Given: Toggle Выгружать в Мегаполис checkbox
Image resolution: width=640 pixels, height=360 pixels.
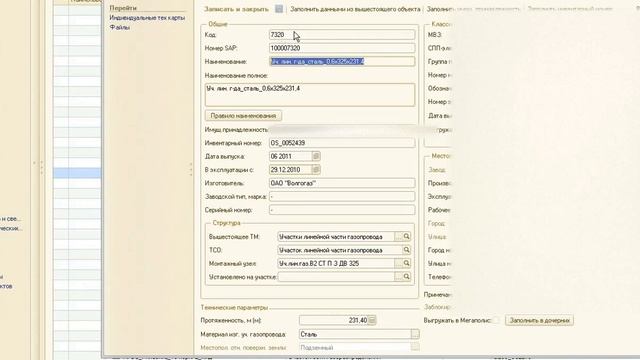Looking at the screenshot, I should coord(496,320).
